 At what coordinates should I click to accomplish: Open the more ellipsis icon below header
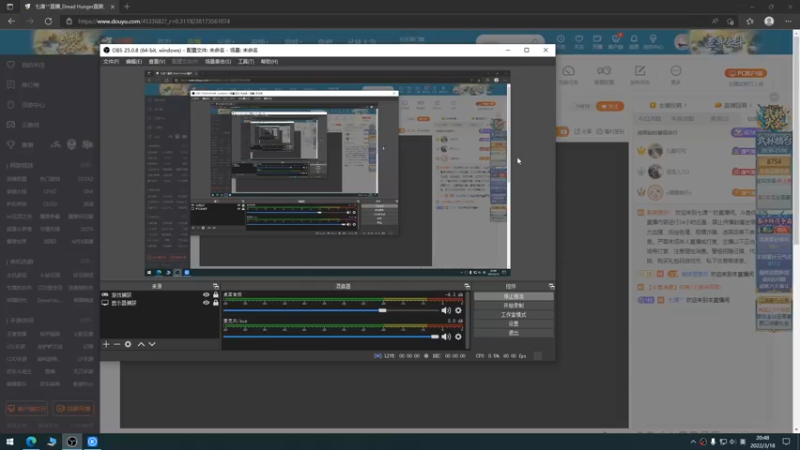click(676, 74)
